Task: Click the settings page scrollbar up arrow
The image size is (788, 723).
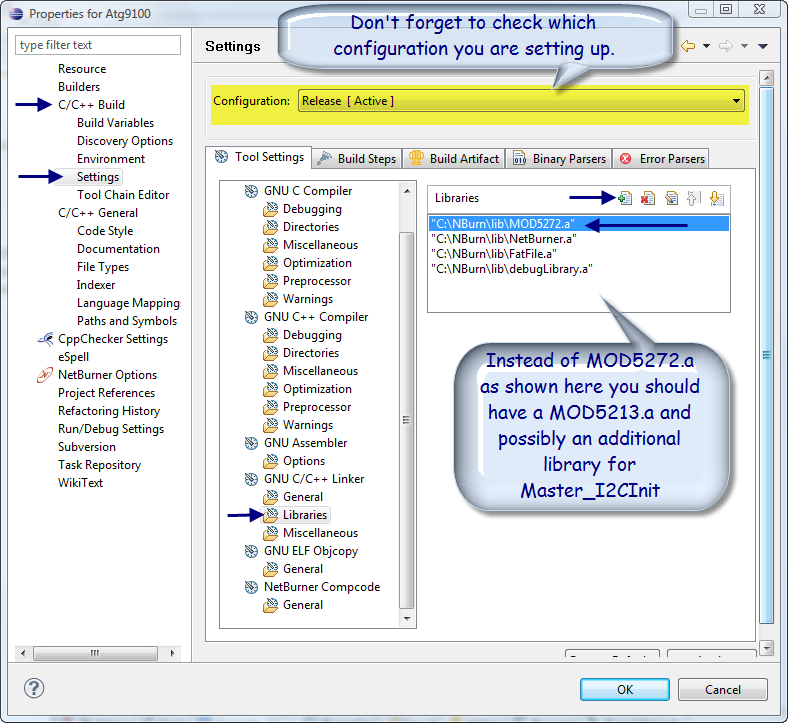Action: tap(766, 78)
